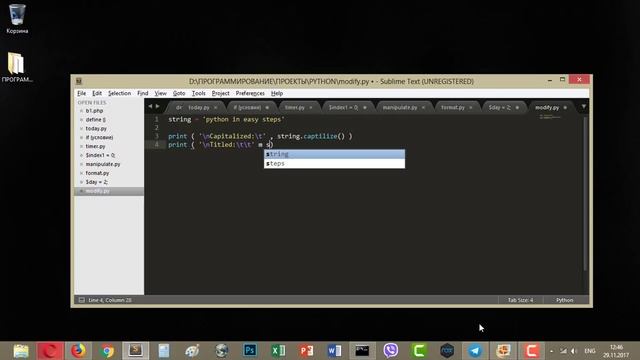Open File Explorer from taskbar

click(x=21, y=351)
